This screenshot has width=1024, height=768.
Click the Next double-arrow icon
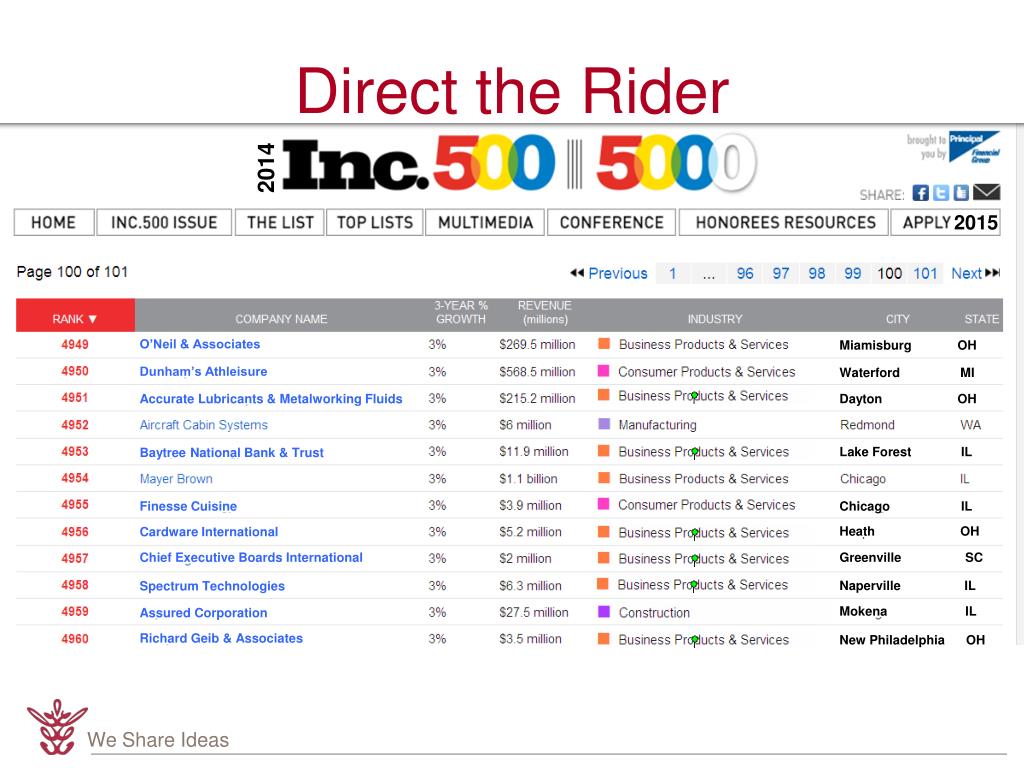coord(993,273)
